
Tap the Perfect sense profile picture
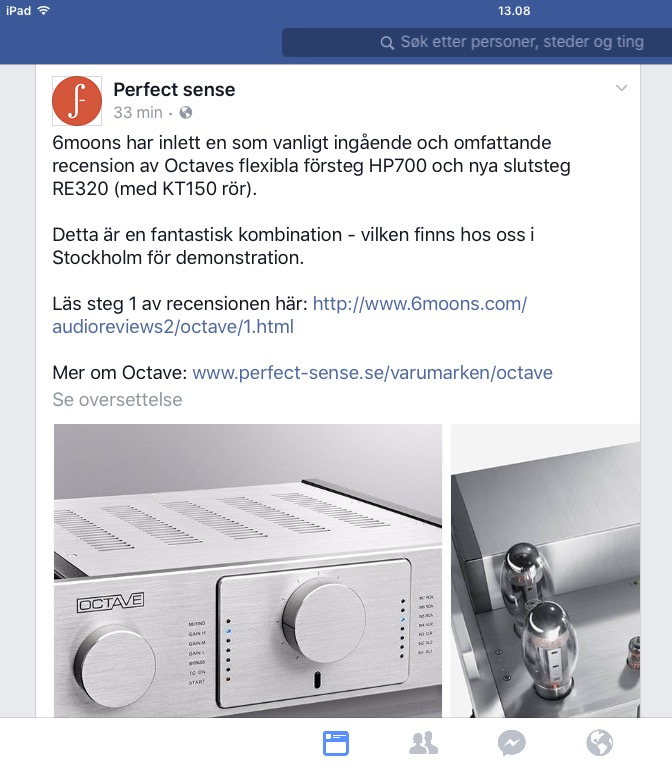click(77, 100)
